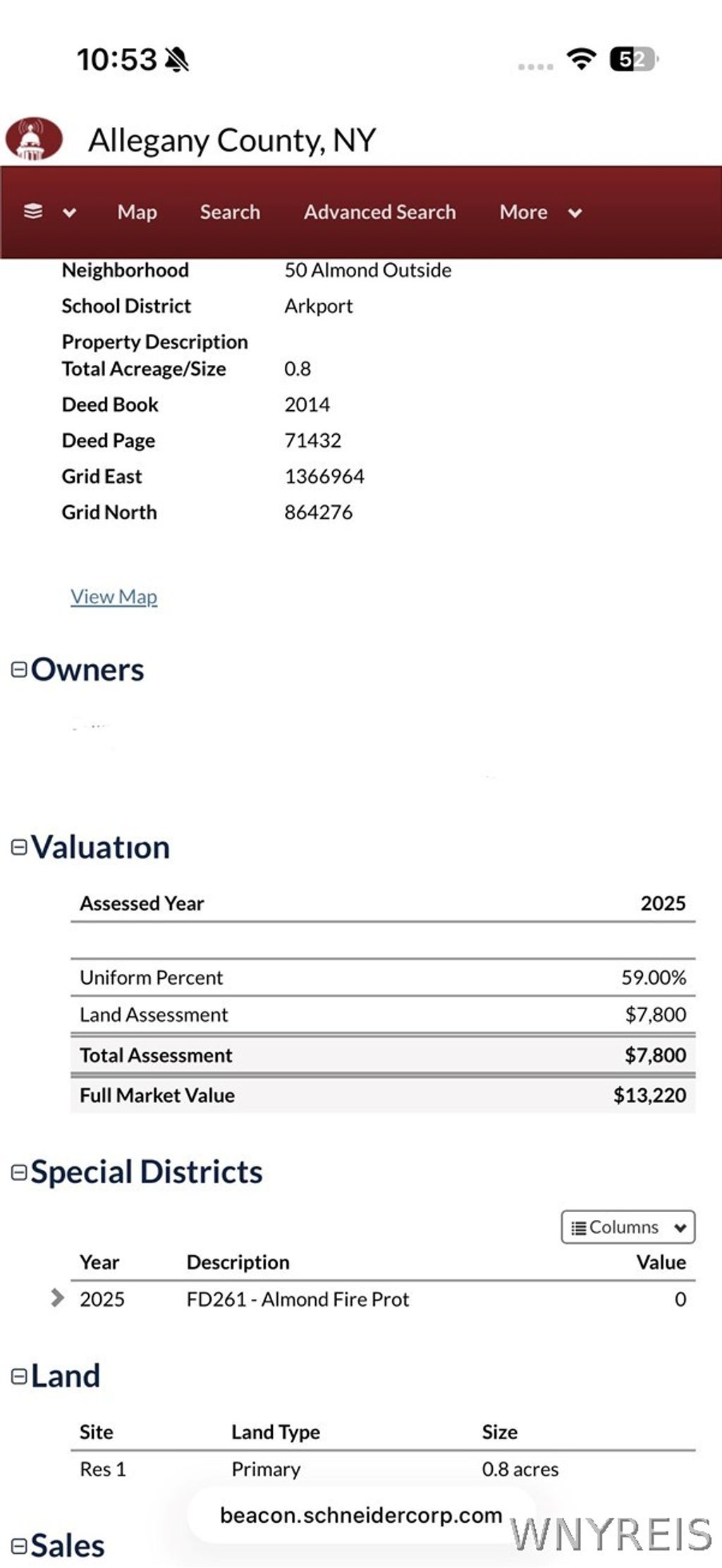Collapse the Sales section
The height and width of the screenshot is (1568, 722).
tap(19, 1546)
